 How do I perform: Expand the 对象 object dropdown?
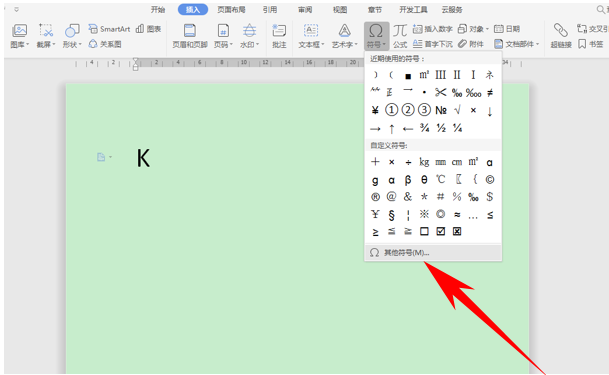click(473, 29)
